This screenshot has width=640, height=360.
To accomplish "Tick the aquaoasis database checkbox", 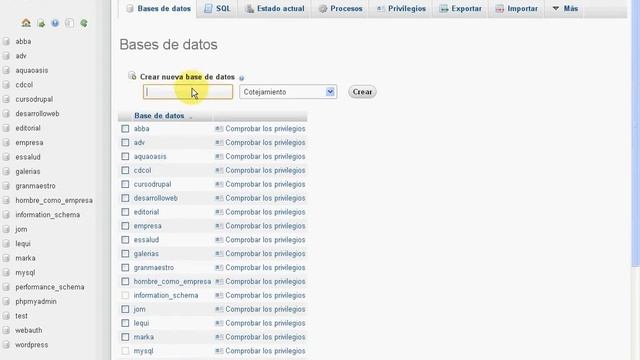I will [125, 156].
